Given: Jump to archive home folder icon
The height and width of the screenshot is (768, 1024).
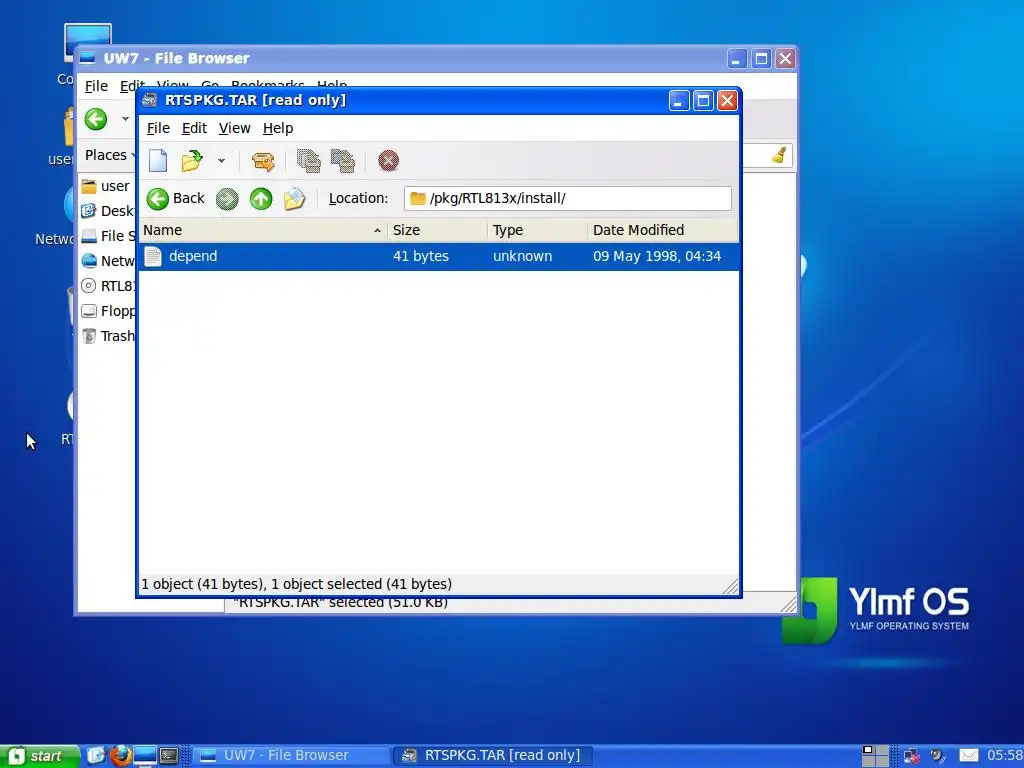Looking at the screenshot, I should coord(295,199).
